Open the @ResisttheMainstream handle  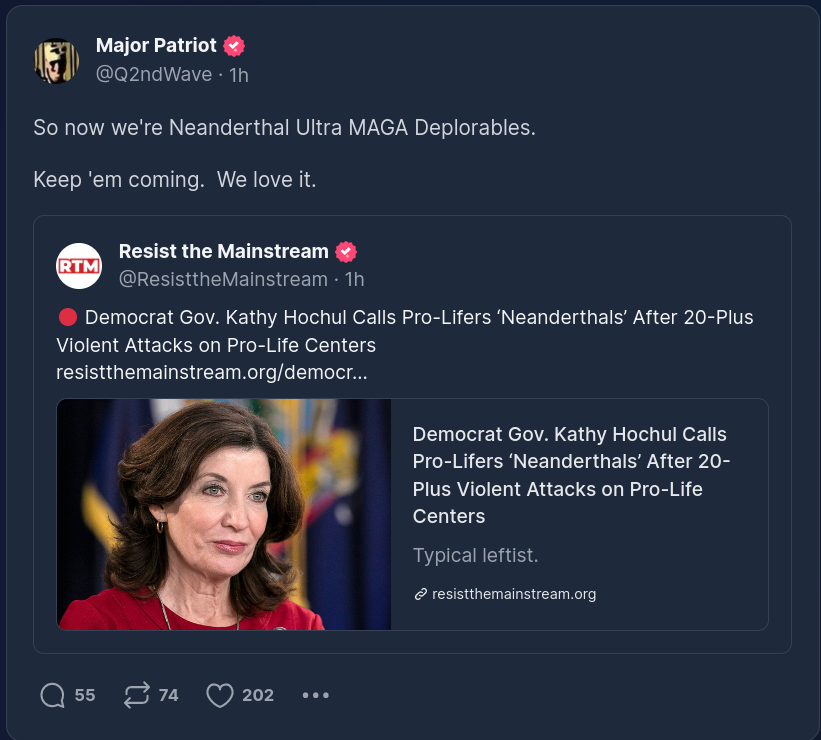[x=223, y=279]
